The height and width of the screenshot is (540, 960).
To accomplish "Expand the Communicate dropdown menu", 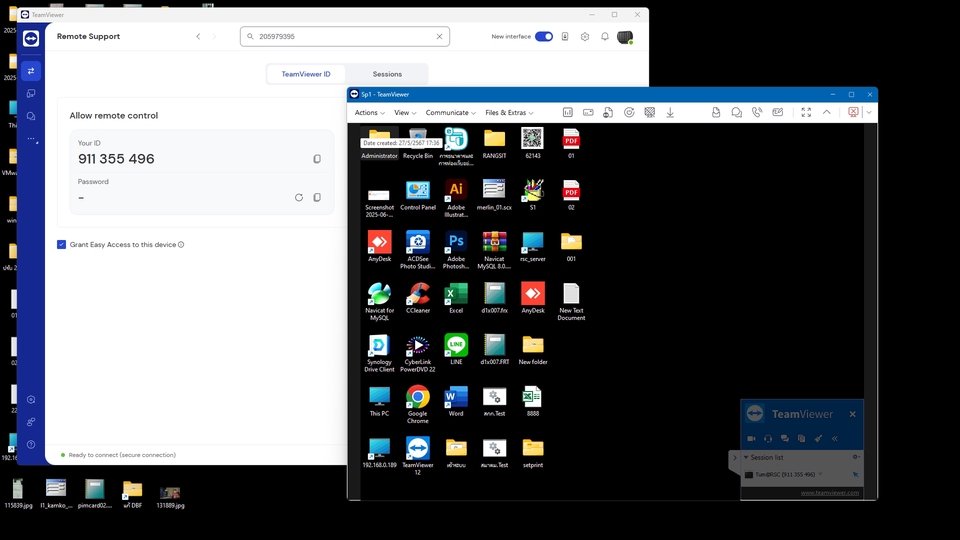I will click(x=450, y=113).
